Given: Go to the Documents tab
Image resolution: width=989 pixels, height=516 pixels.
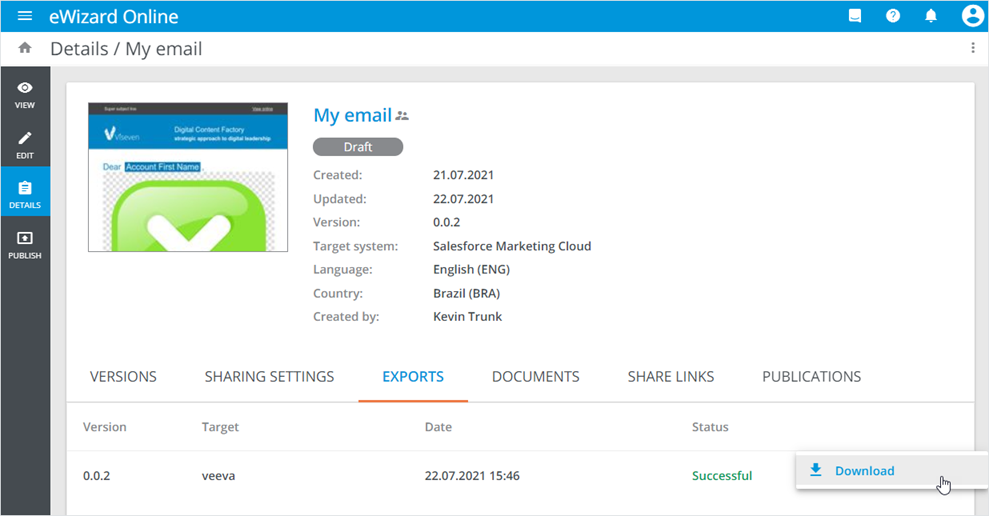Looking at the screenshot, I should pos(535,377).
